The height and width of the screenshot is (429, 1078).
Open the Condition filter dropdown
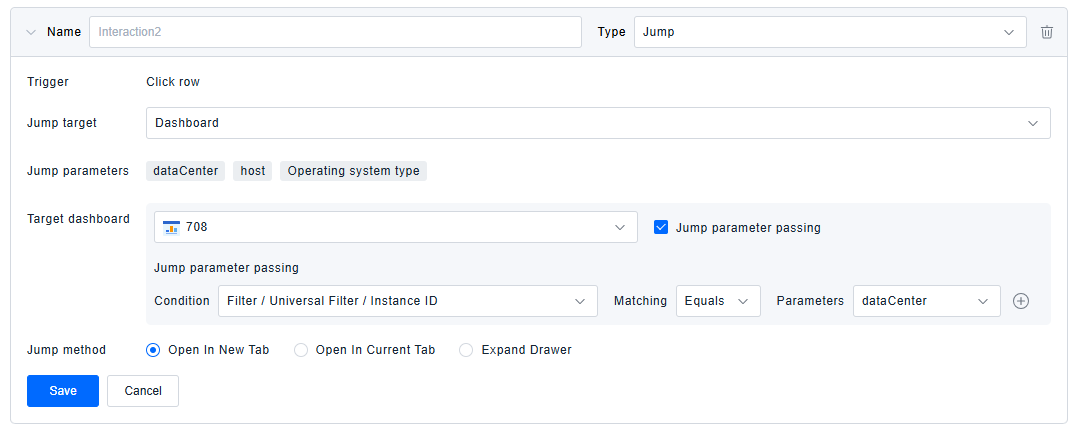coord(407,301)
